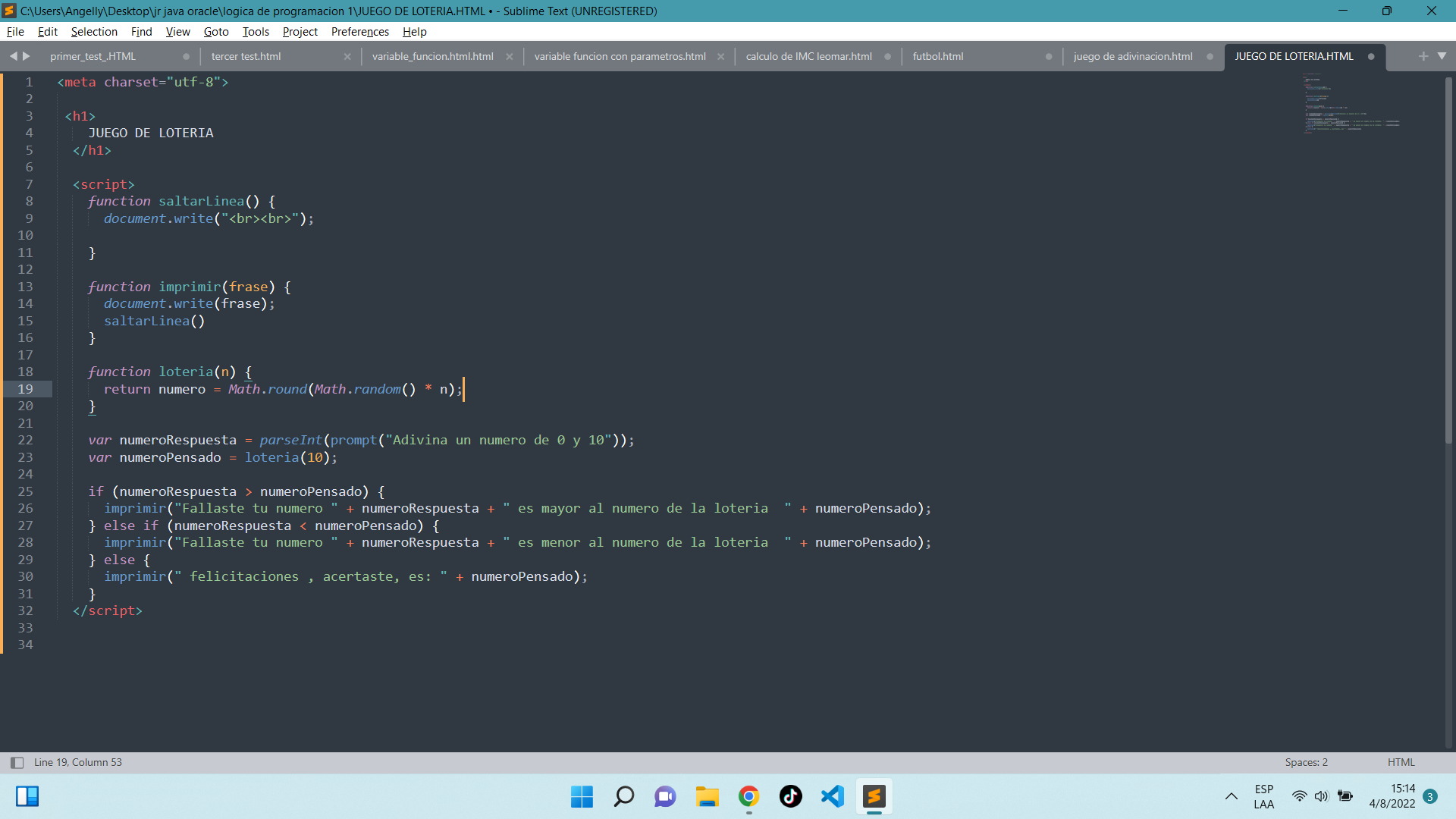Open the Find menu

click(141, 32)
